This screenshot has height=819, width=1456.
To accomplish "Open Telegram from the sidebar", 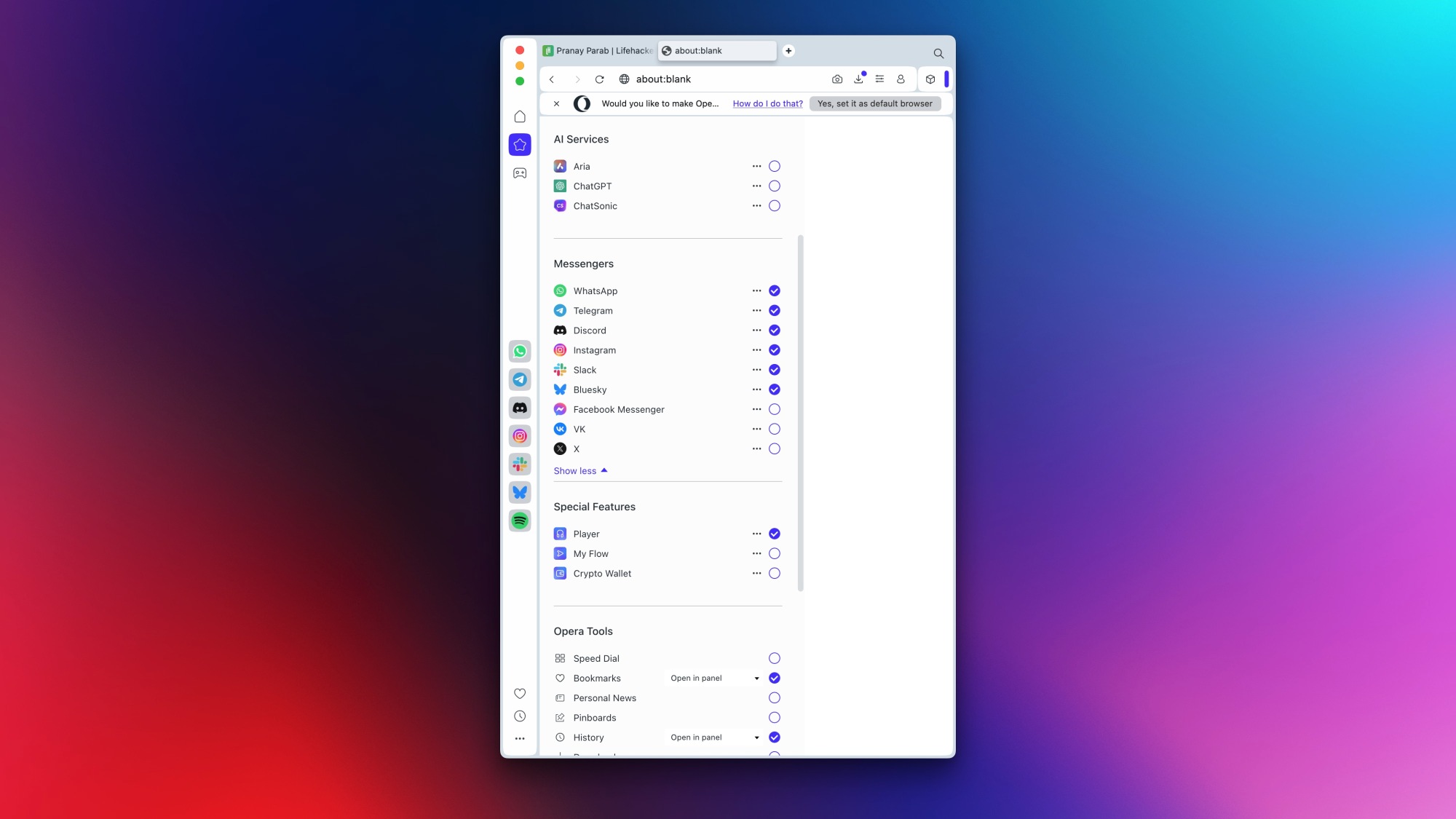I will pyautogui.click(x=520, y=379).
